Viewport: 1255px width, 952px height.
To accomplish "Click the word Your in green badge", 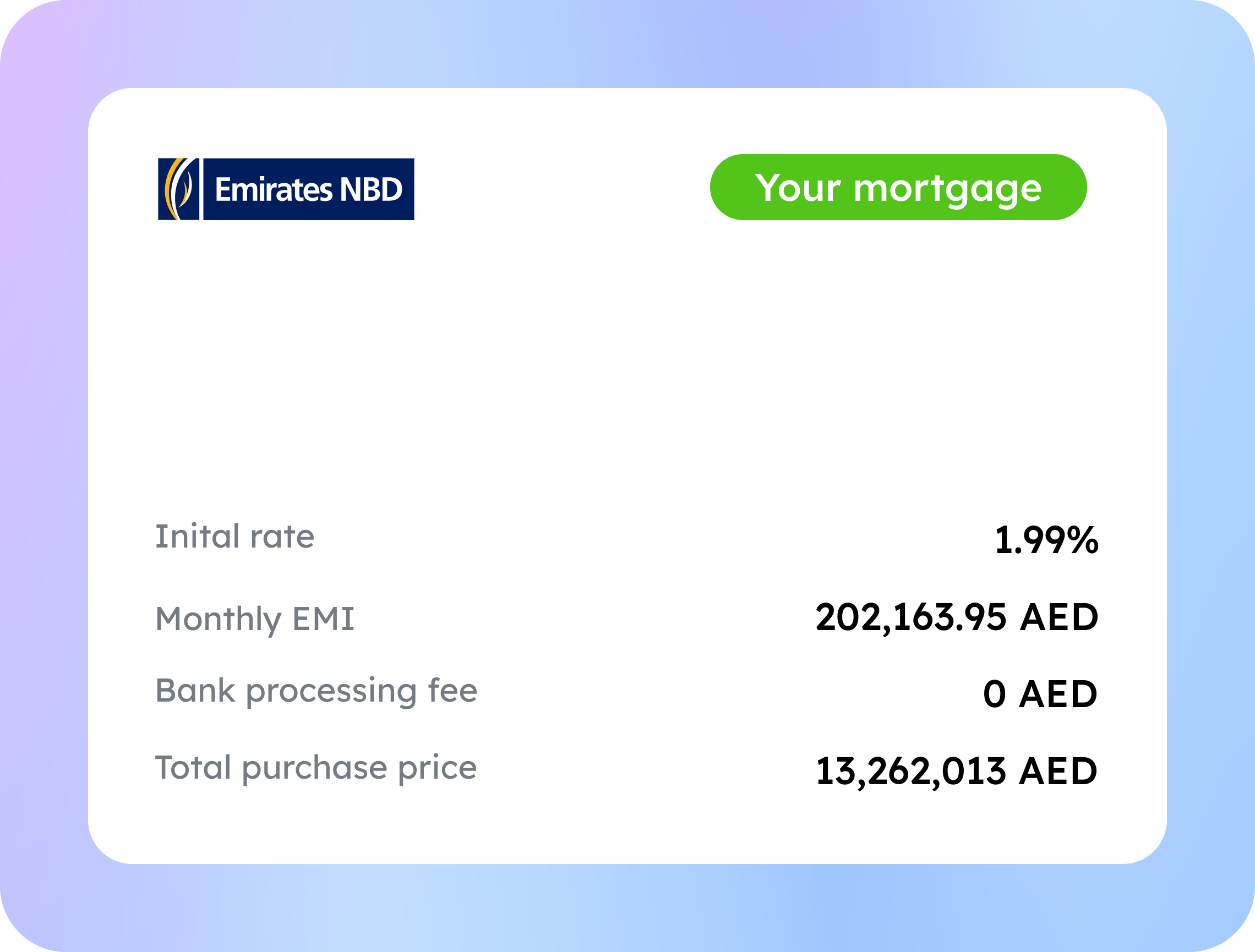I will (x=798, y=187).
